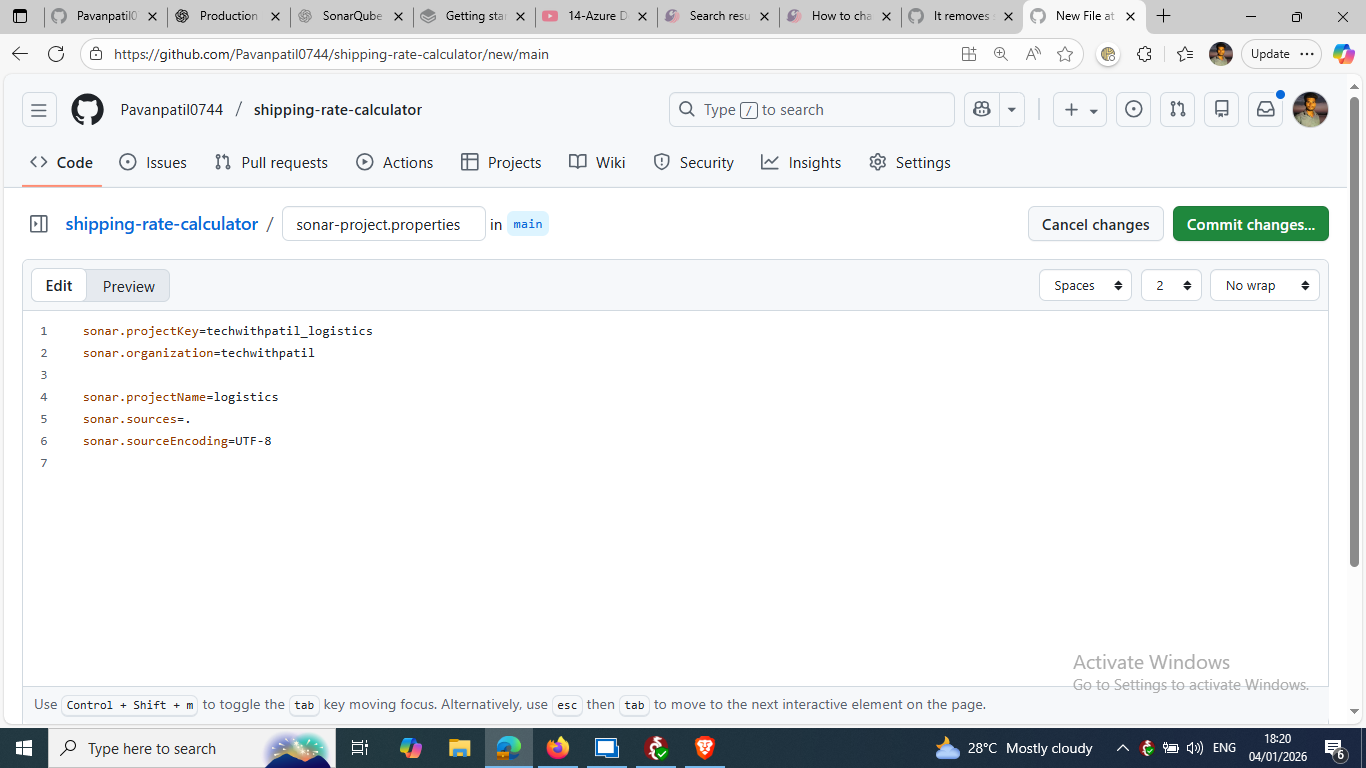This screenshot has height=768, width=1366.
Task: Toggle the file tree side panel icon
Action: tap(39, 224)
